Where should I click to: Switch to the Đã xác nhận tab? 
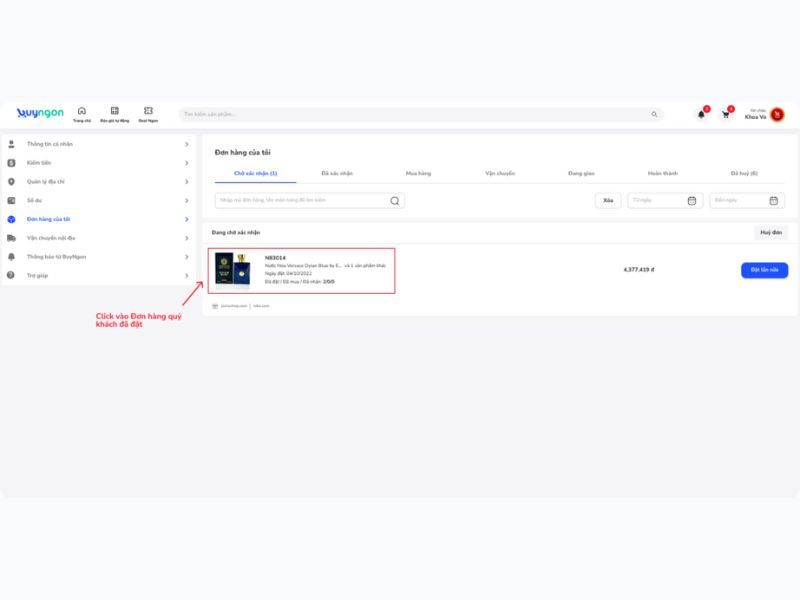point(337,173)
